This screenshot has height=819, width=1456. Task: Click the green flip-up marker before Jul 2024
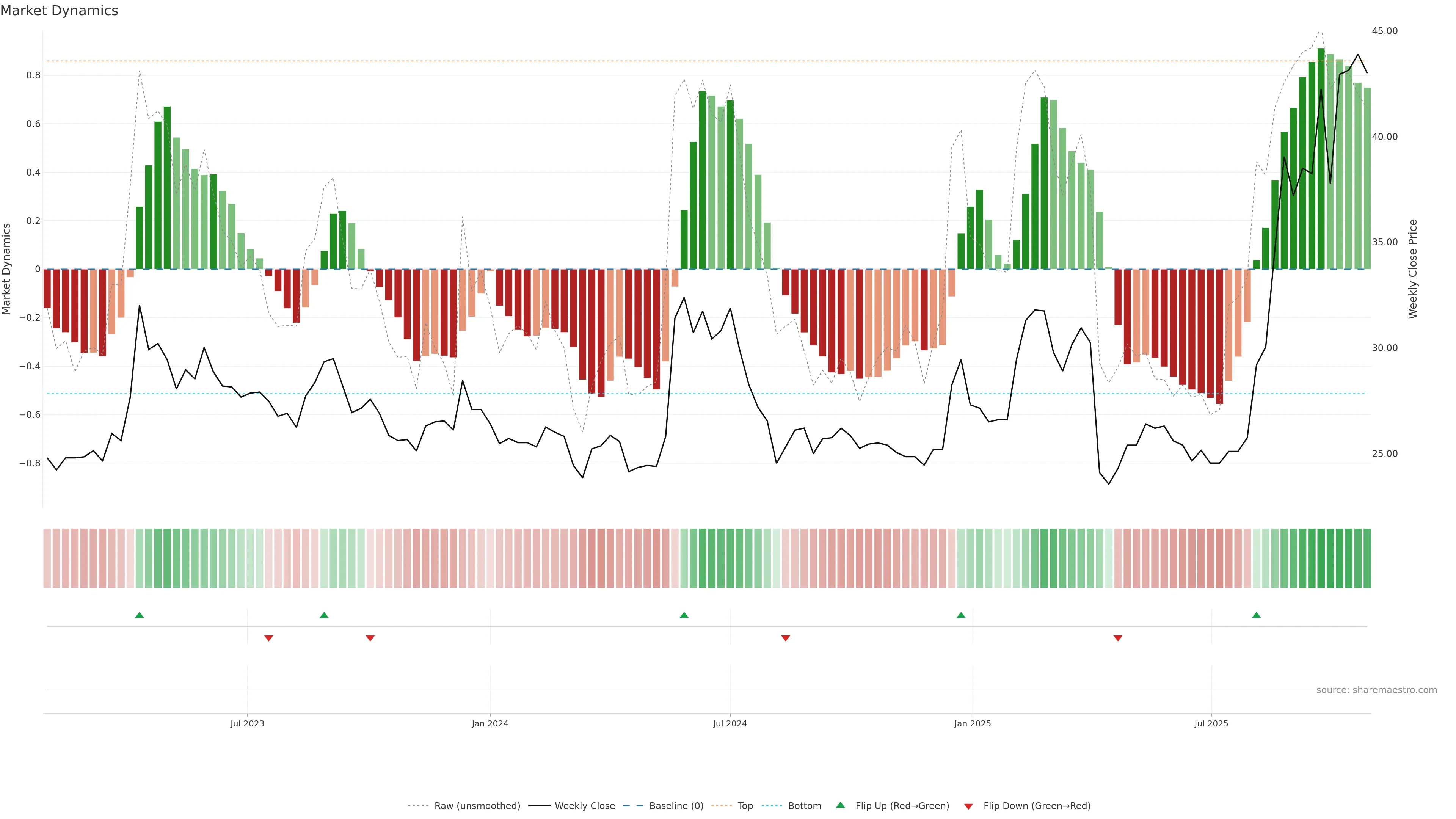tap(684, 615)
